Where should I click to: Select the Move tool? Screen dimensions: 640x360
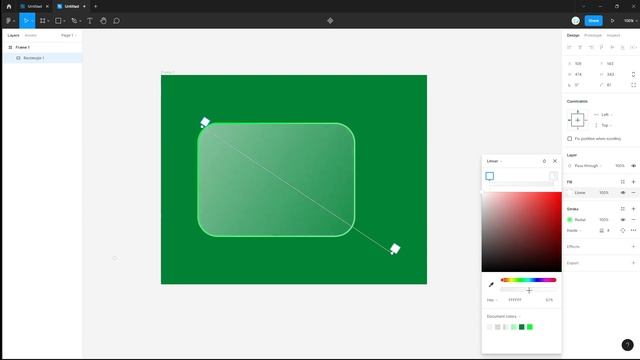[26, 20]
